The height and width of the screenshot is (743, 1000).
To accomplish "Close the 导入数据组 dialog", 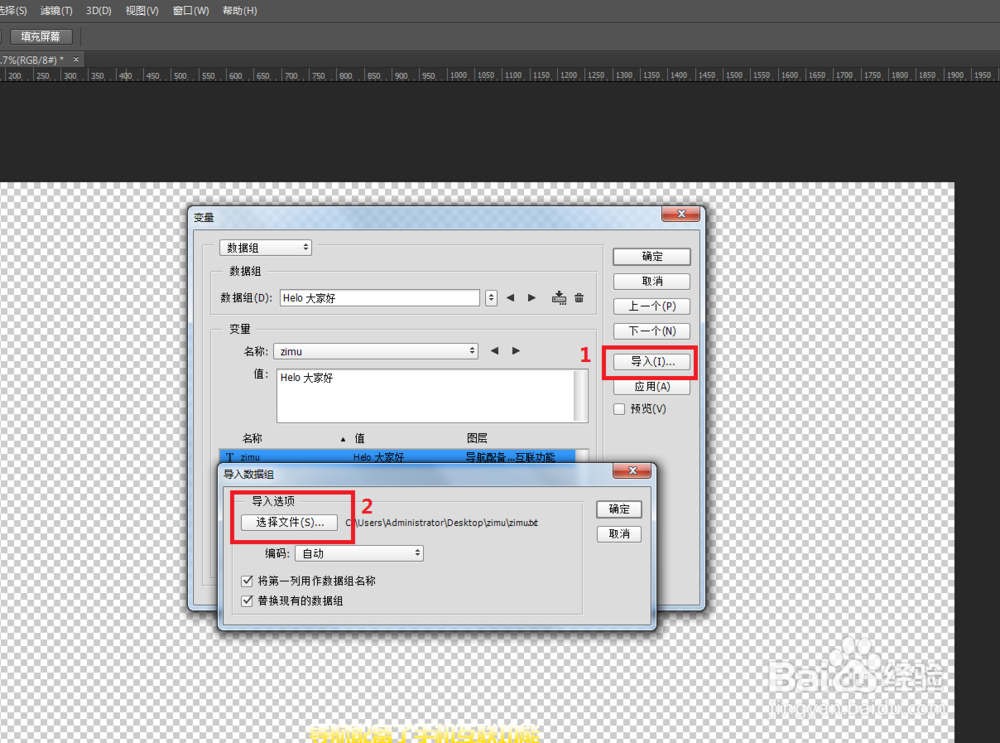I will pyautogui.click(x=632, y=471).
